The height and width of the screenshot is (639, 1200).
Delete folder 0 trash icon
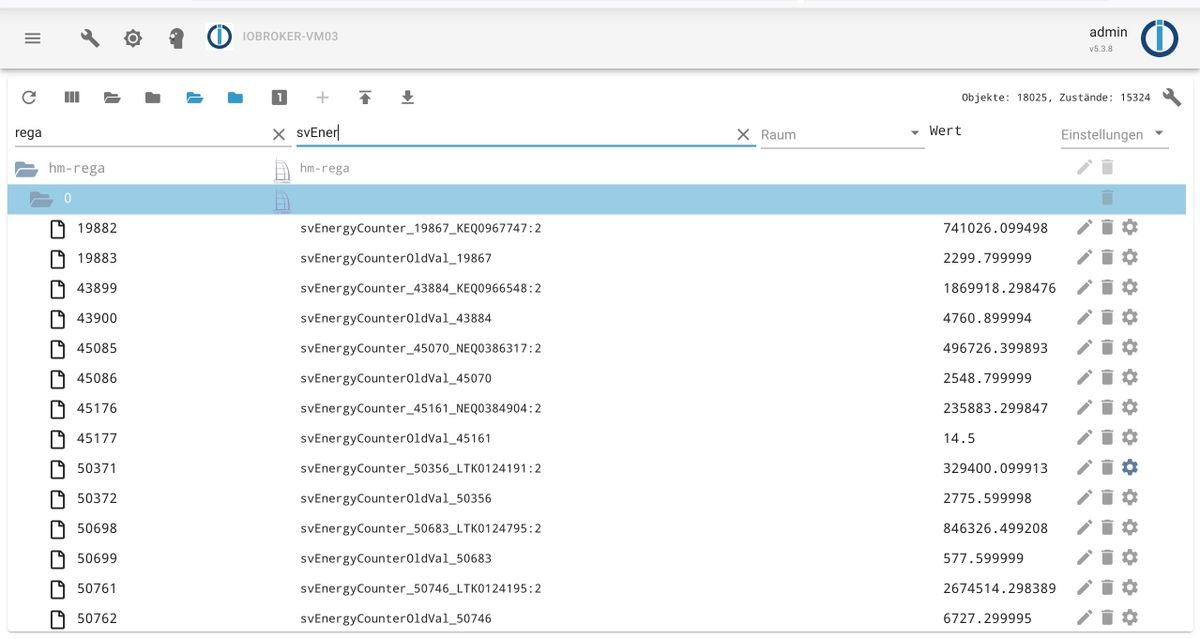coord(1107,198)
